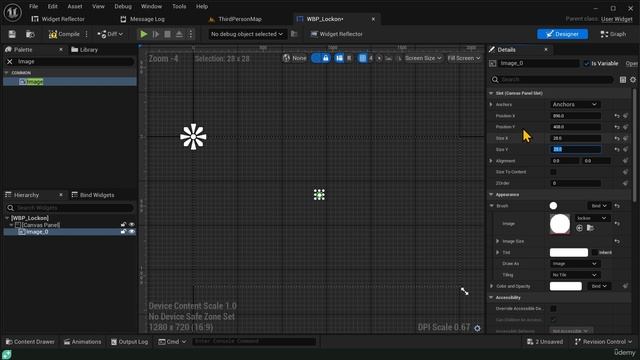
Task: Open the Draw As Image dropdown
Action: pyautogui.click(x=575, y=264)
